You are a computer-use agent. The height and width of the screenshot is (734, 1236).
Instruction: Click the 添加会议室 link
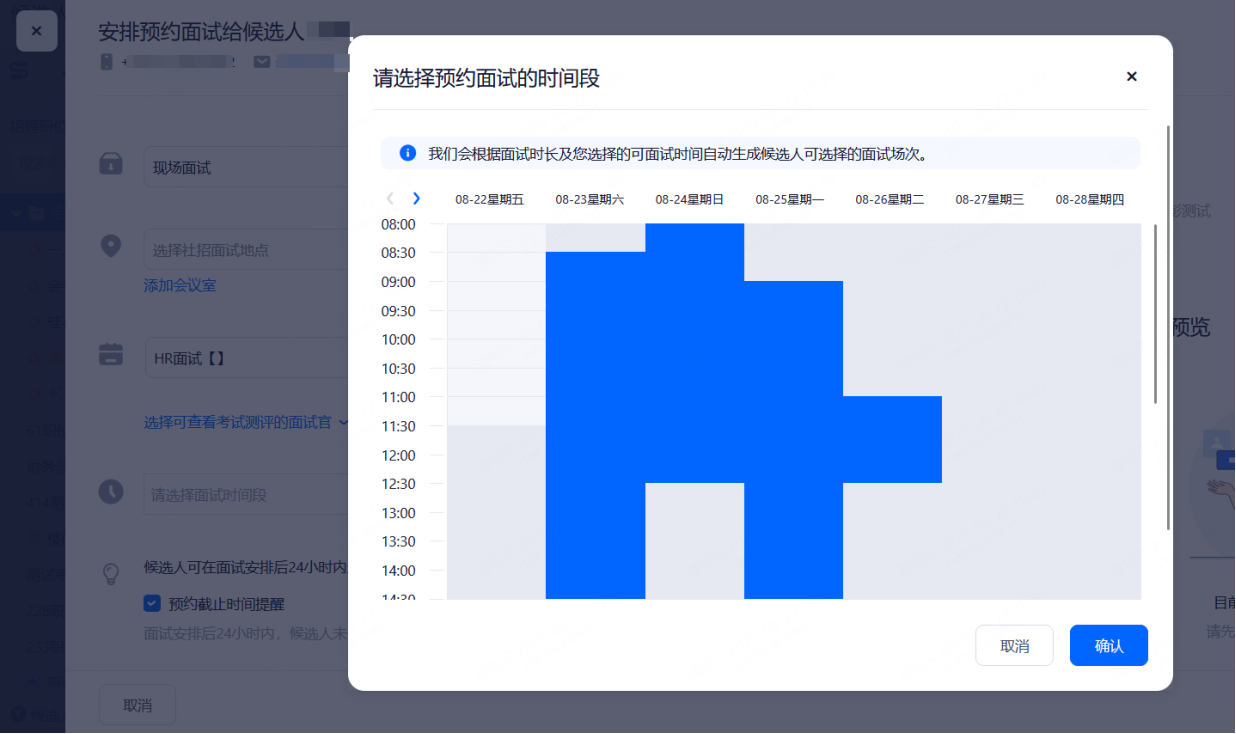coord(180,286)
